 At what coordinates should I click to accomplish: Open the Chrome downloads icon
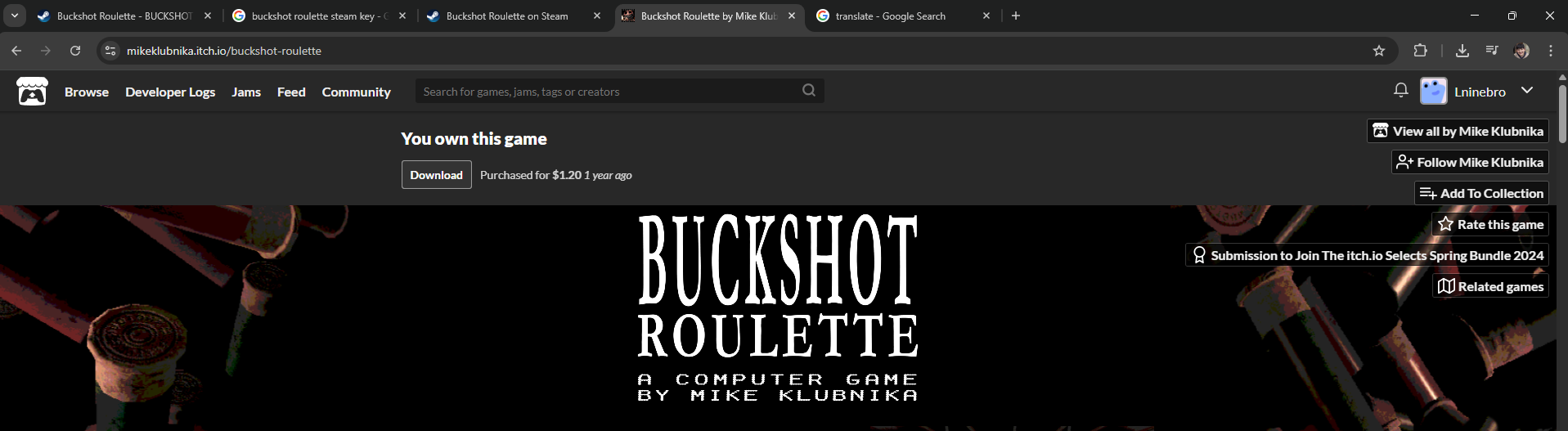[x=1462, y=51]
